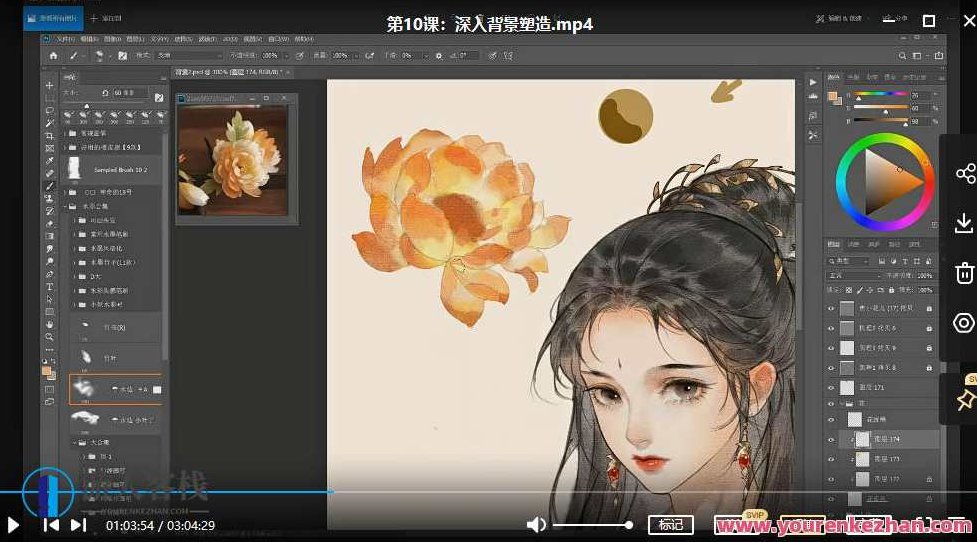Open the 文件 menu
The image size is (977, 542).
click(65, 39)
